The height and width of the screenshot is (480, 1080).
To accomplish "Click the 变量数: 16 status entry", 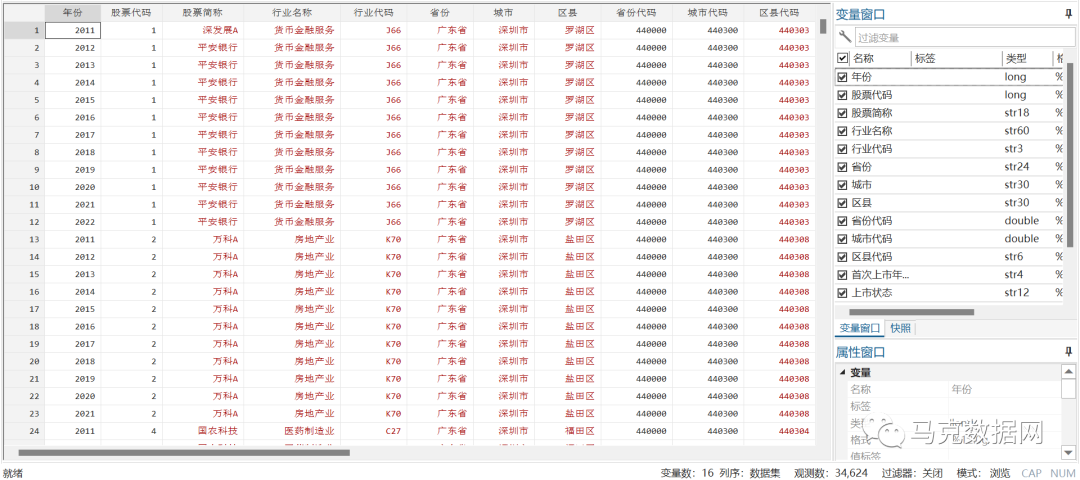I will click(x=687, y=473).
